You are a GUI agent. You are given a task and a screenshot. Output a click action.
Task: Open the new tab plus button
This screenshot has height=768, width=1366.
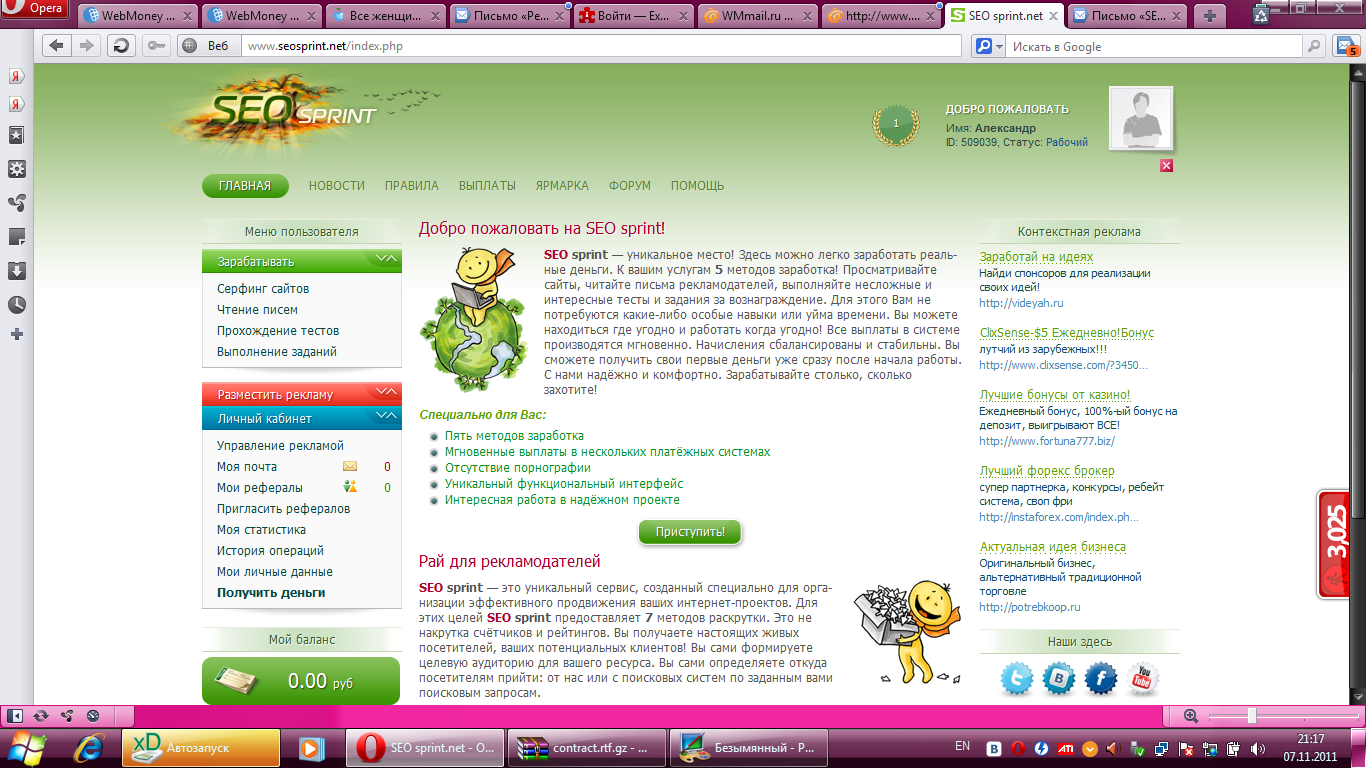click(x=1211, y=15)
